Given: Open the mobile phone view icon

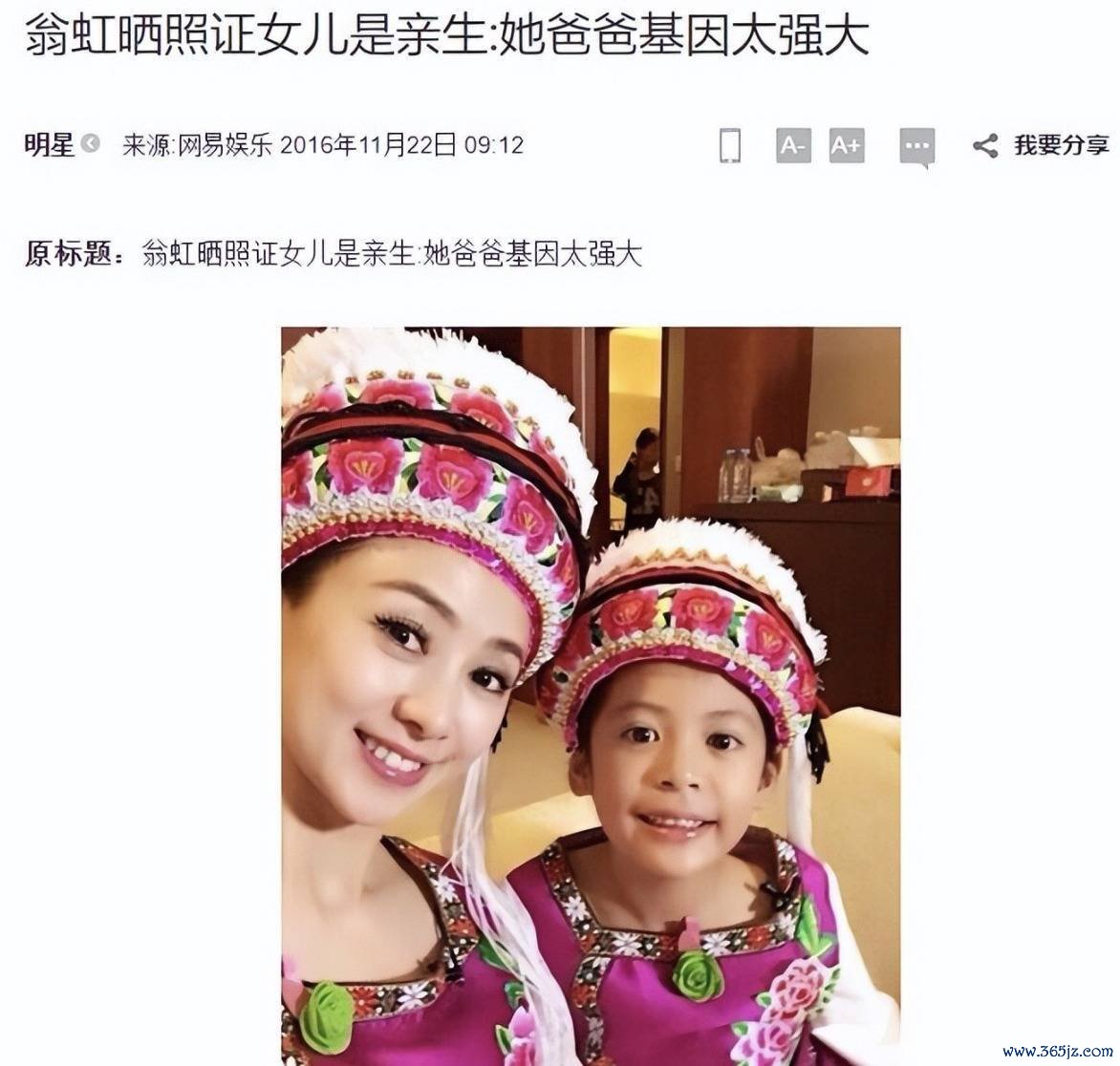Looking at the screenshot, I should [729, 145].
